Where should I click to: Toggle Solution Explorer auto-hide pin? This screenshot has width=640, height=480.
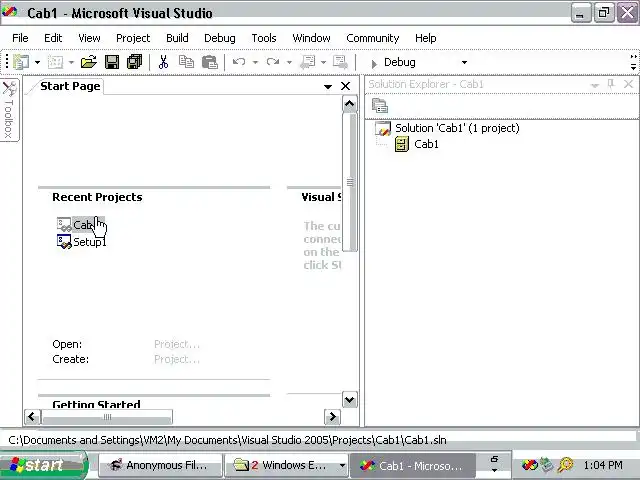[611, 84]
